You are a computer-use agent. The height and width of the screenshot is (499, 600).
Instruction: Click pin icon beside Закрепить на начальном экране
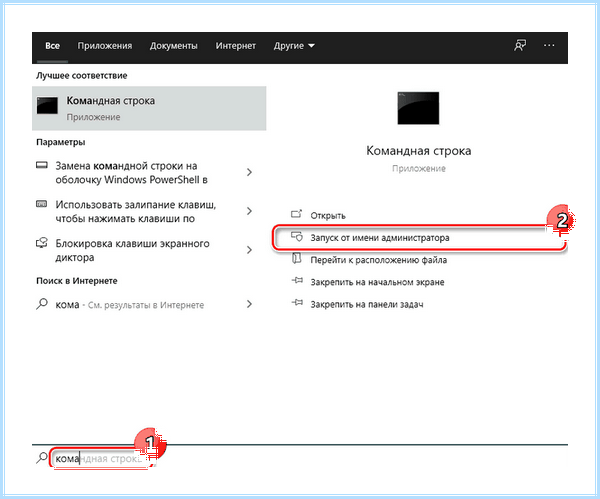point(297,280)
